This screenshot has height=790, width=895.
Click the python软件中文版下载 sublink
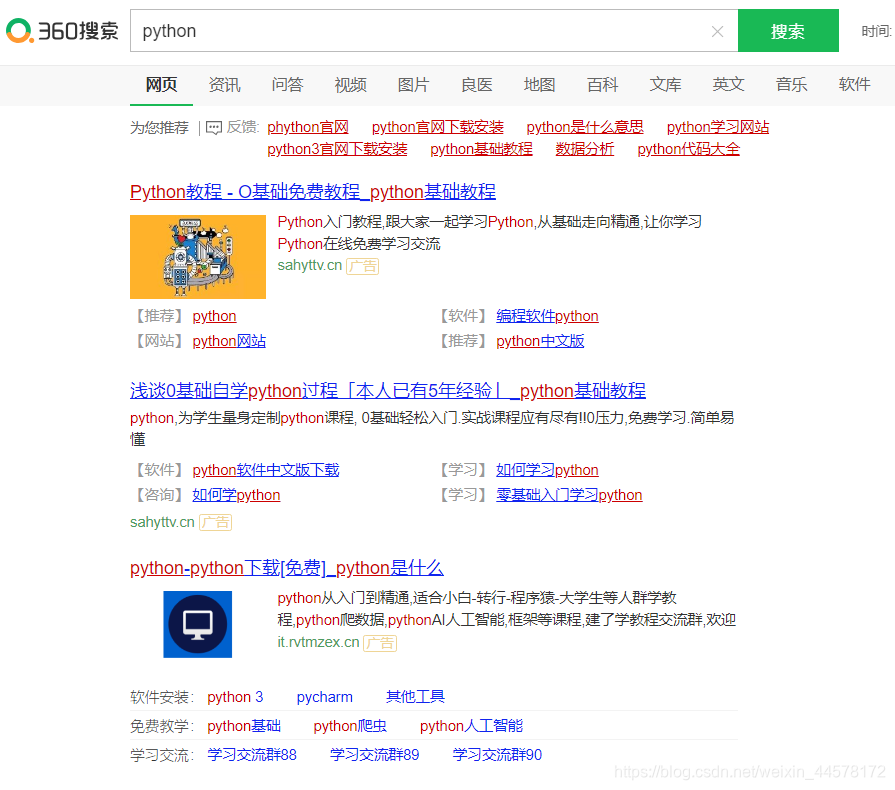coord(266,470)
